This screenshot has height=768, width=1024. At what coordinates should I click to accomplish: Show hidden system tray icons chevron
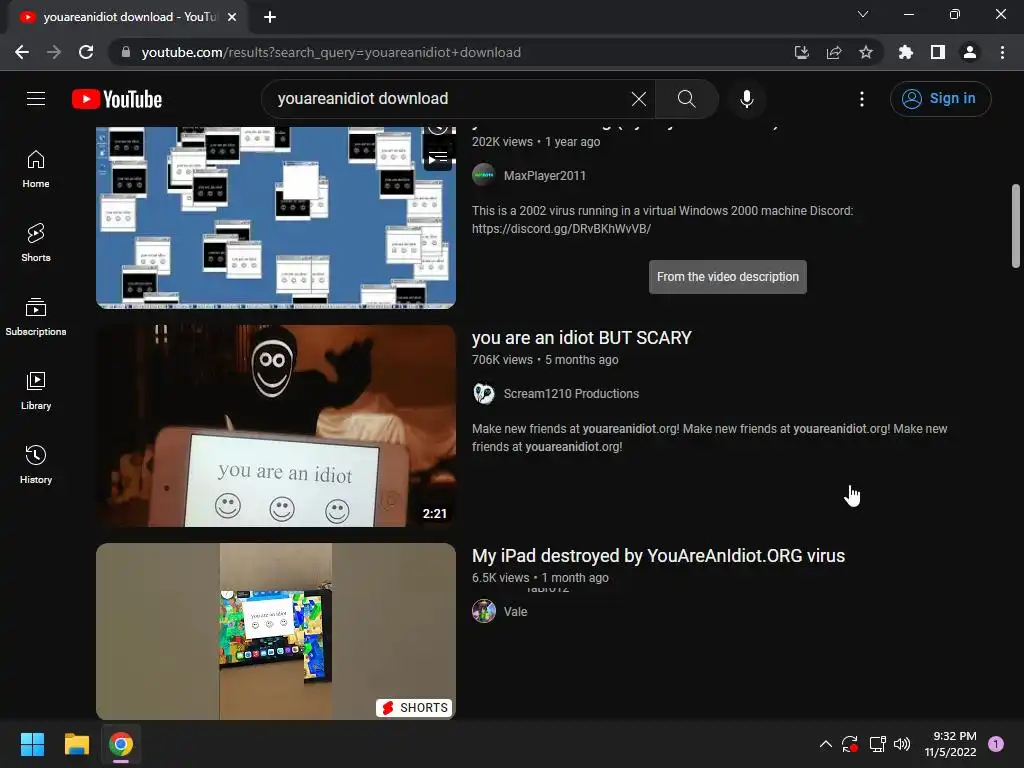pos(825,744)
